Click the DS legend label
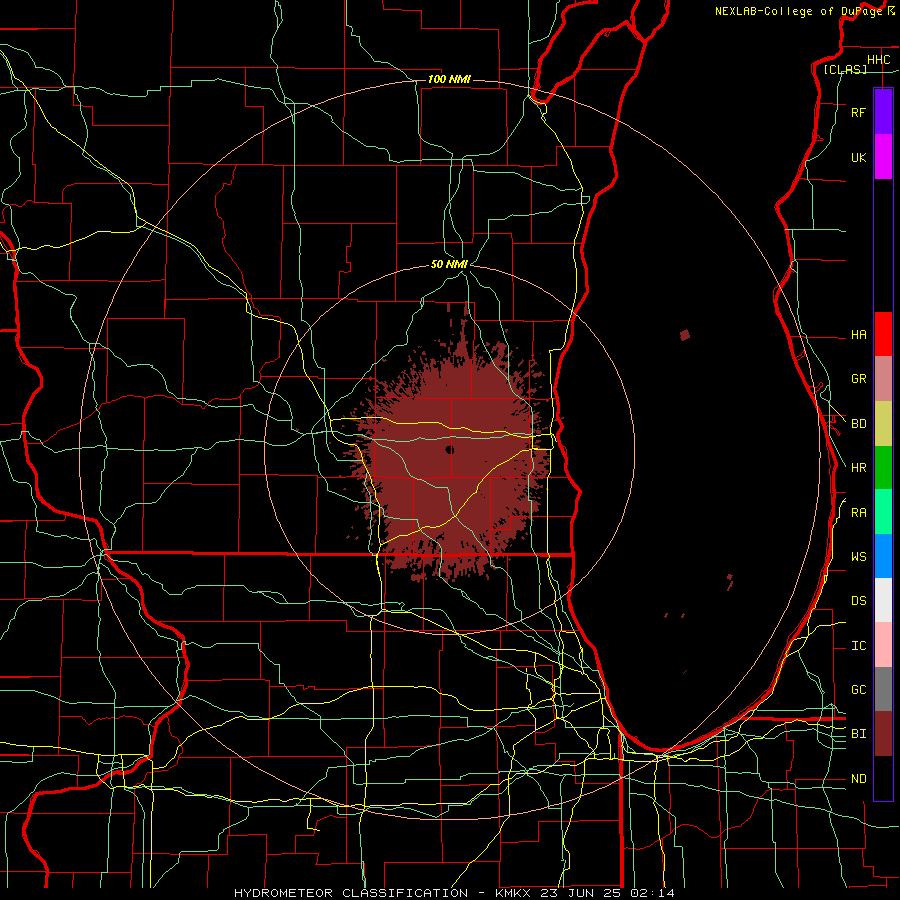This screenshot has height=900, width=900. (858, 601)
